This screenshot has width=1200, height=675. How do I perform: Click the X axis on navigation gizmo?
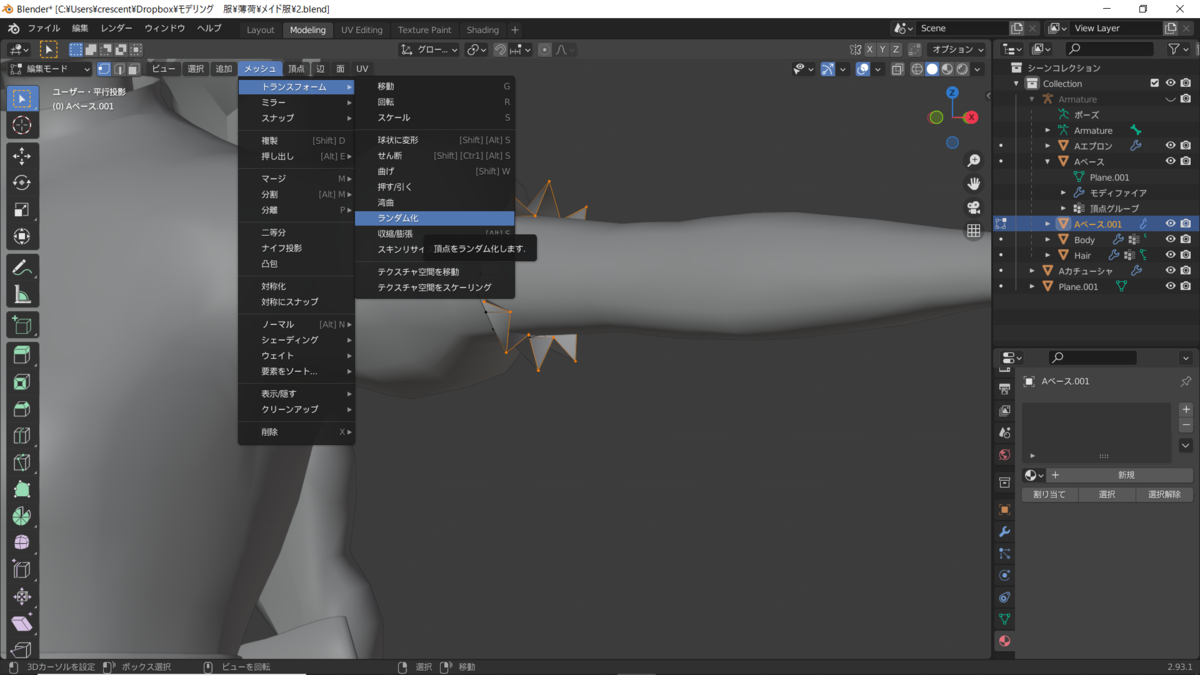(x=971, y=117)
